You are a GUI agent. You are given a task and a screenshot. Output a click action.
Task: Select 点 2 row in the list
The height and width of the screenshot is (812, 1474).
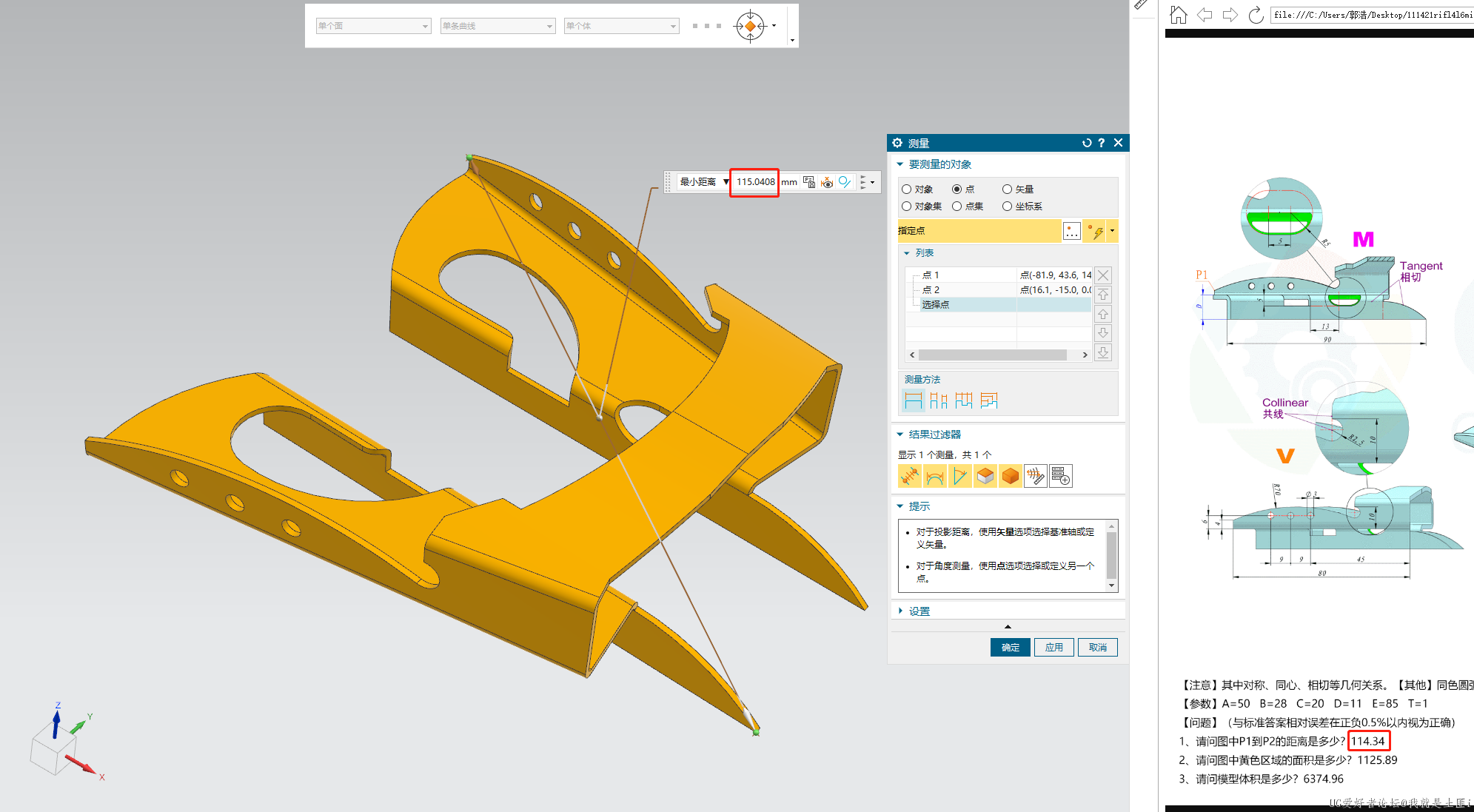point(998,289)
